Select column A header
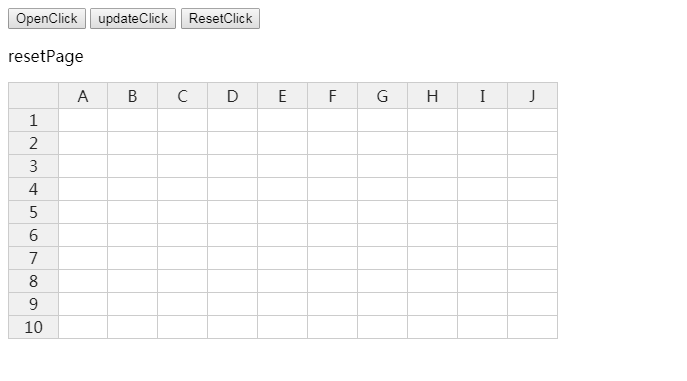 coord(83,95)
